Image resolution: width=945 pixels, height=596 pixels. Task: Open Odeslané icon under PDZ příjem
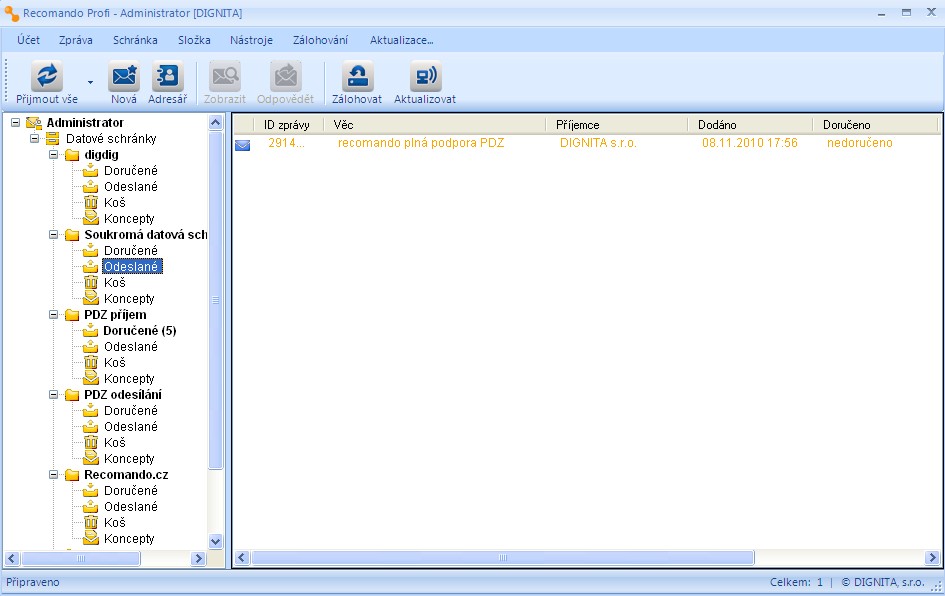click(90, 347)
